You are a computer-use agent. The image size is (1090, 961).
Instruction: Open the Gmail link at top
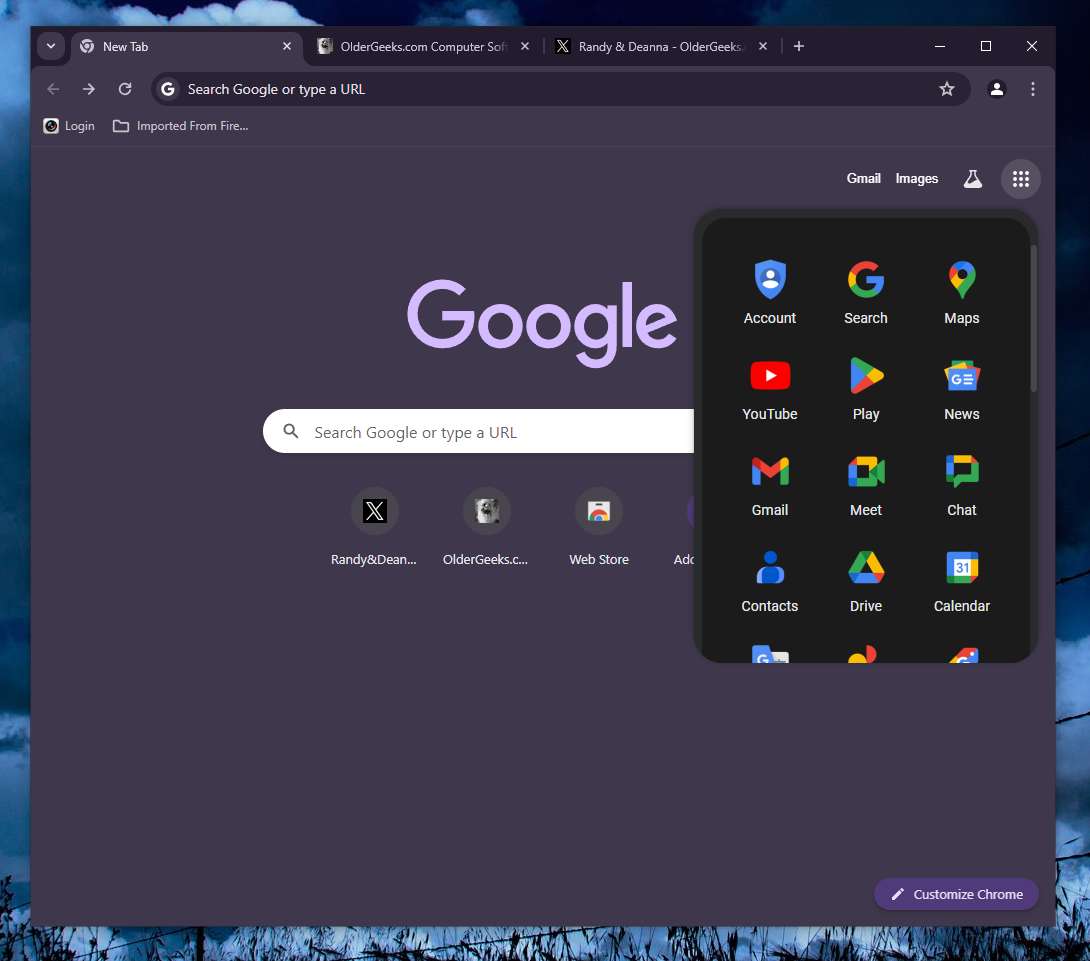click(863, 179)
